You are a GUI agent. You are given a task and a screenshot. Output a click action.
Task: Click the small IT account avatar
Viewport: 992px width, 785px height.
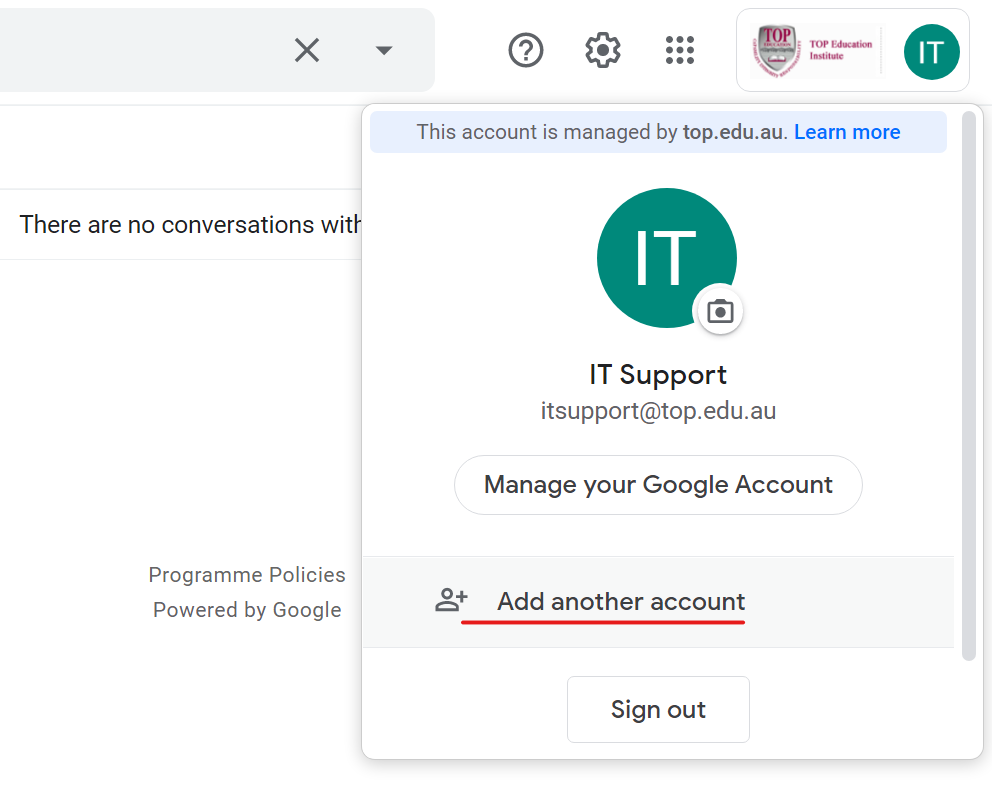coord(931,51)
